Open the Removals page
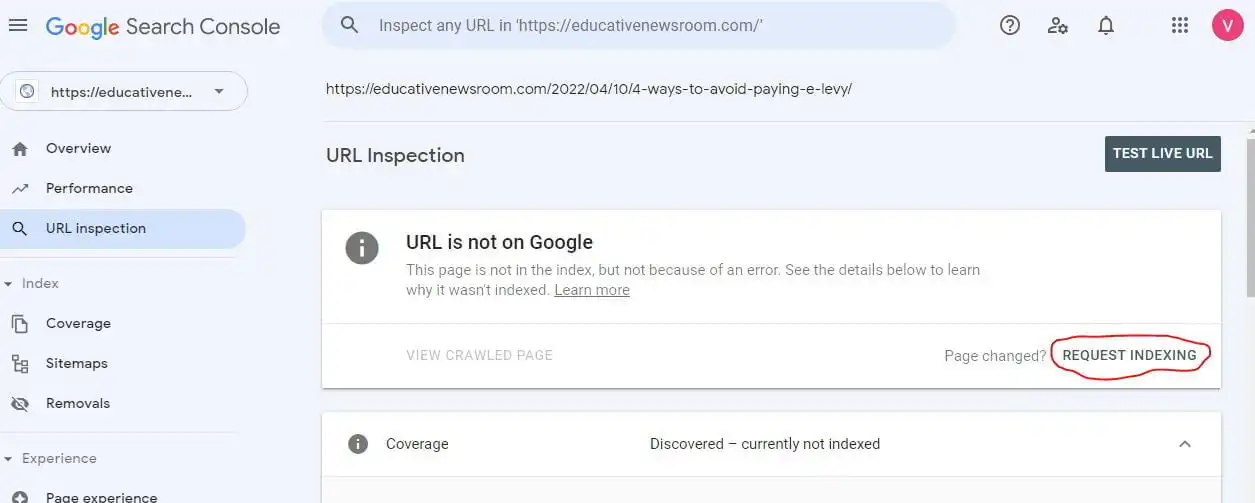Screen dimensions: 1255x503 click(77, 404)
